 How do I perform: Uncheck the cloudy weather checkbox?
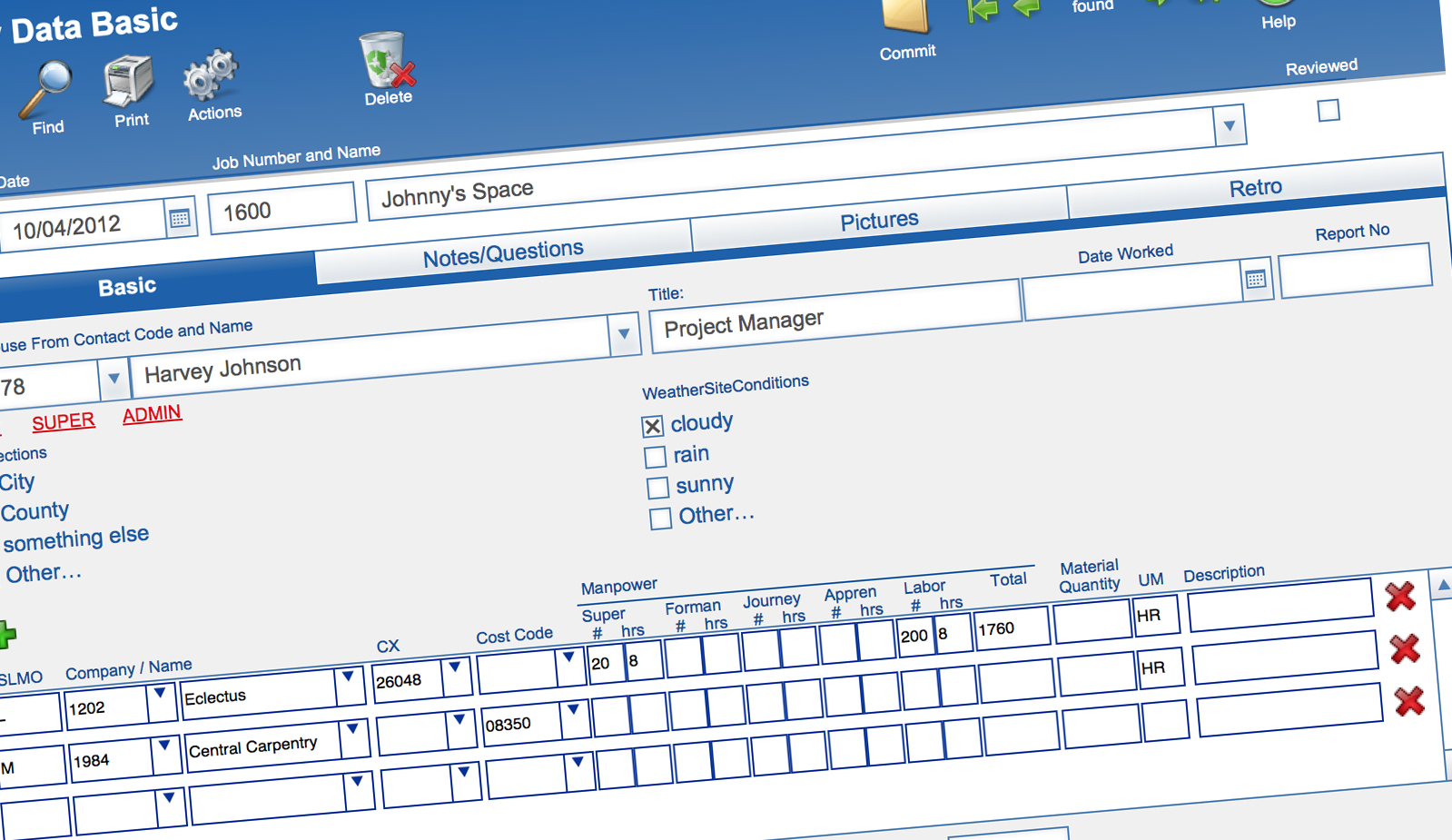coord(652,426)
